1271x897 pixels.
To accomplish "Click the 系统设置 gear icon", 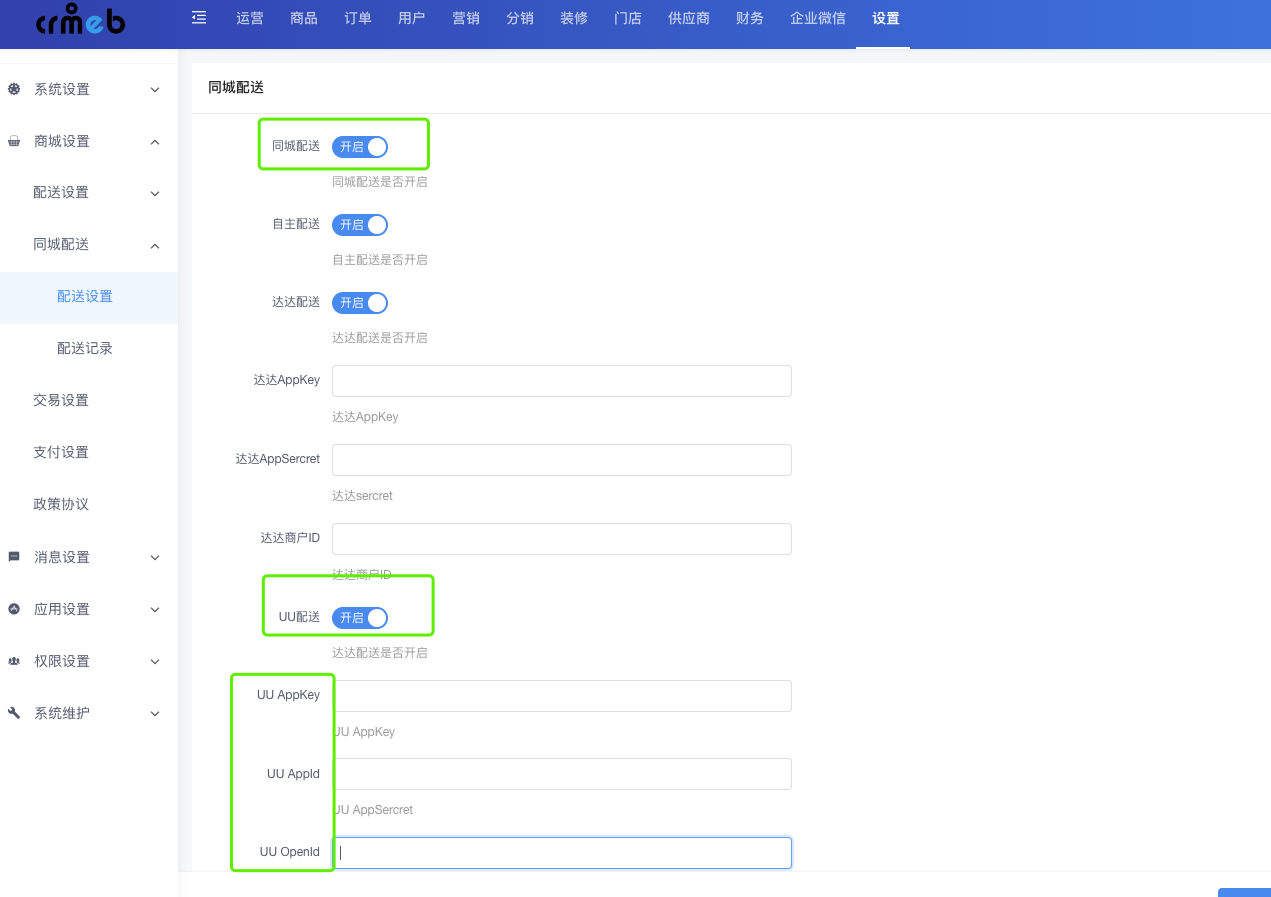I will [x=14, y=89].
